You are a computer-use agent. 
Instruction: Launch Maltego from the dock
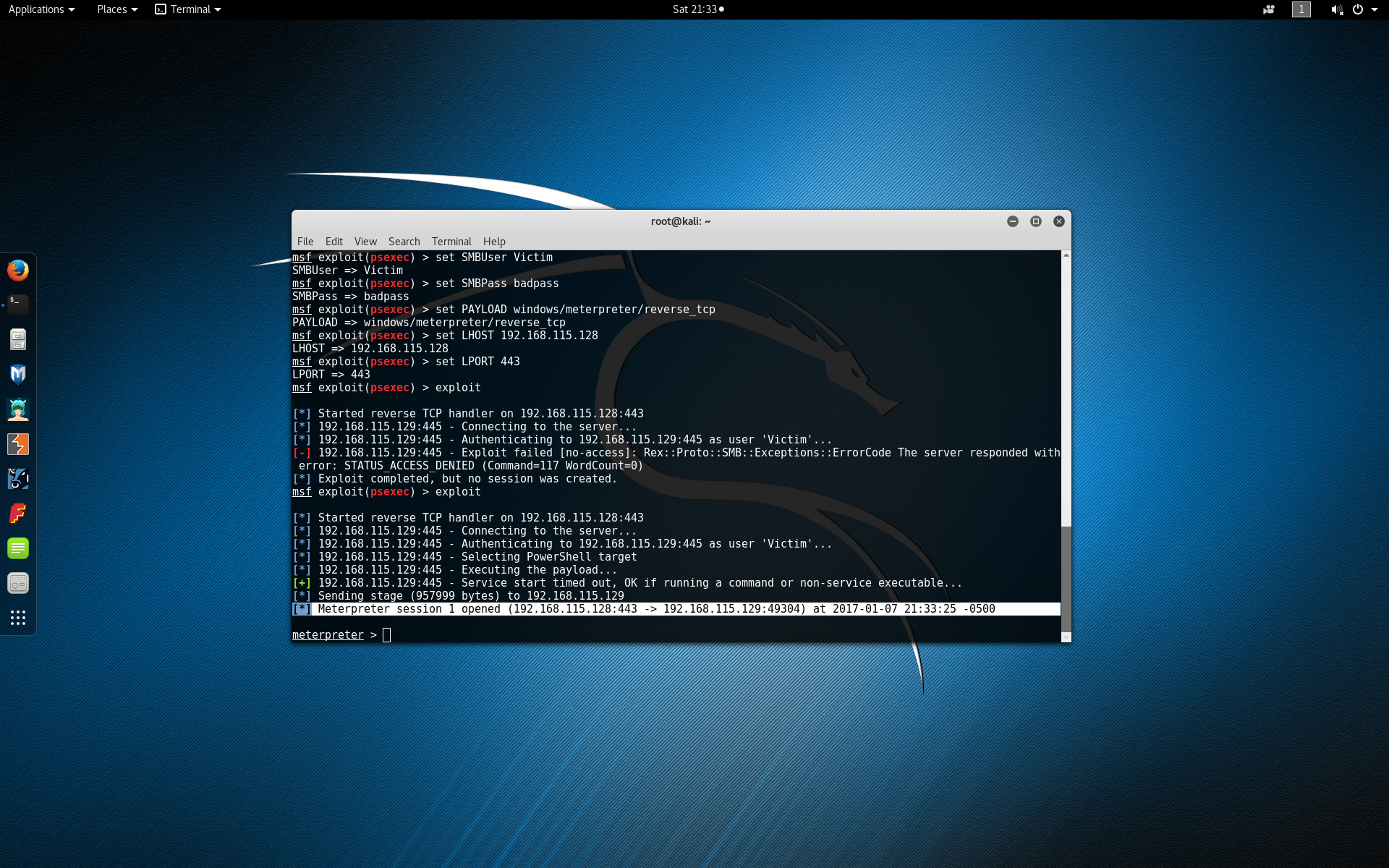point(18,479)
